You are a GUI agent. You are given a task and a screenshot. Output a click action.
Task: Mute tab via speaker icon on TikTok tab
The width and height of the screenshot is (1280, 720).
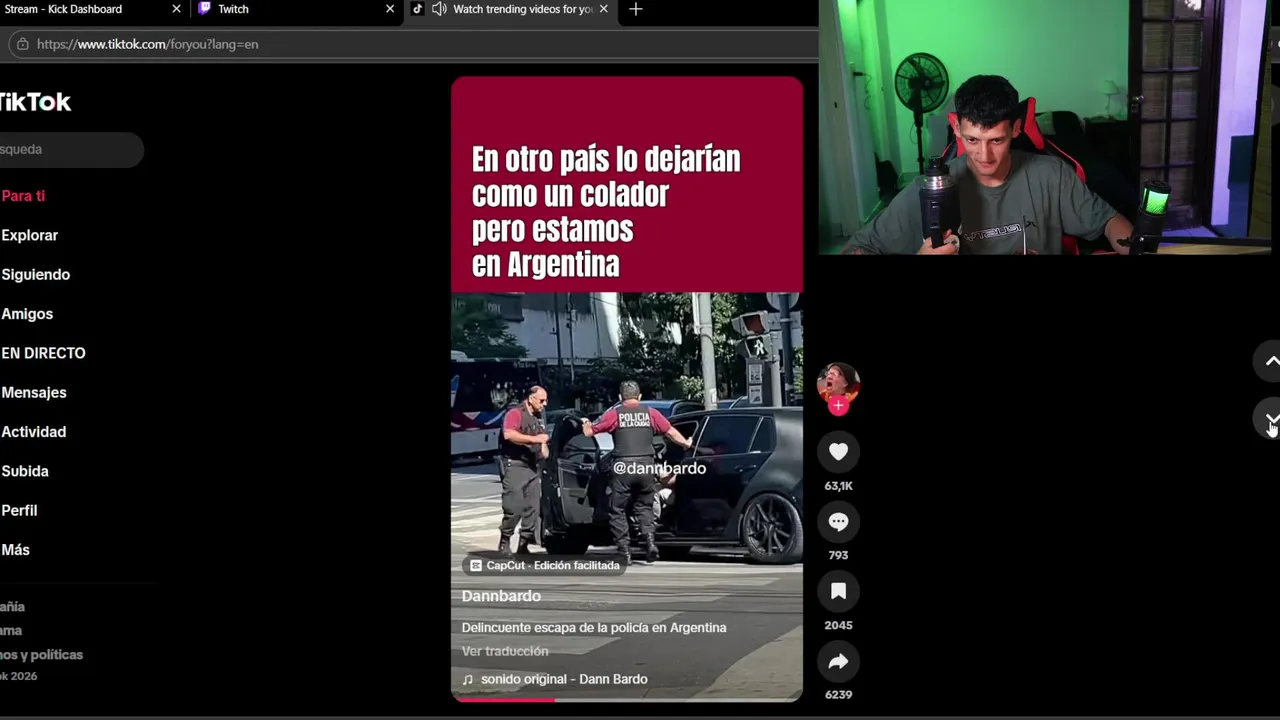[439, 9]
